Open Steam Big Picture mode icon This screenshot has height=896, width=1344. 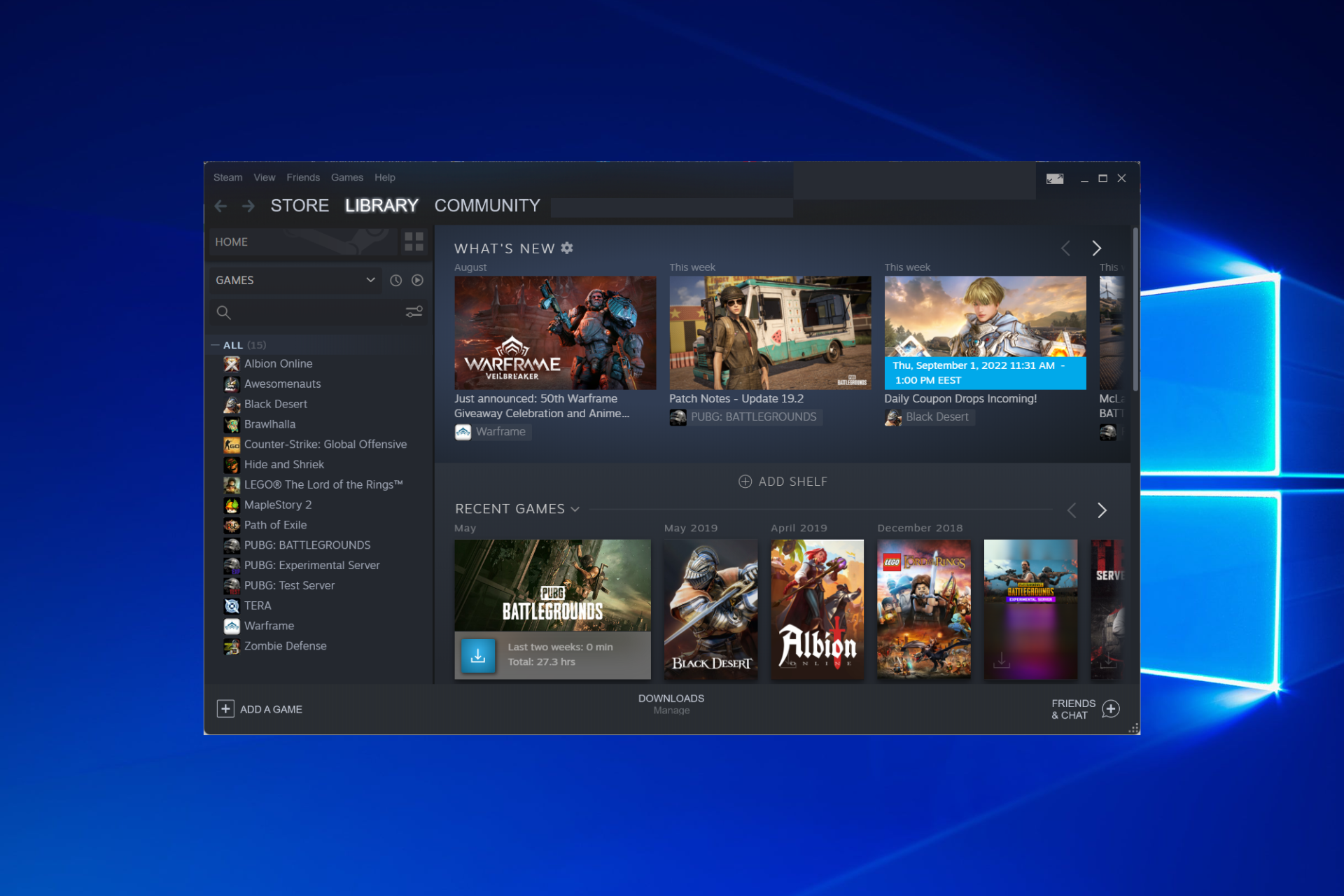pyautogui.click(x=1054, y=178)
